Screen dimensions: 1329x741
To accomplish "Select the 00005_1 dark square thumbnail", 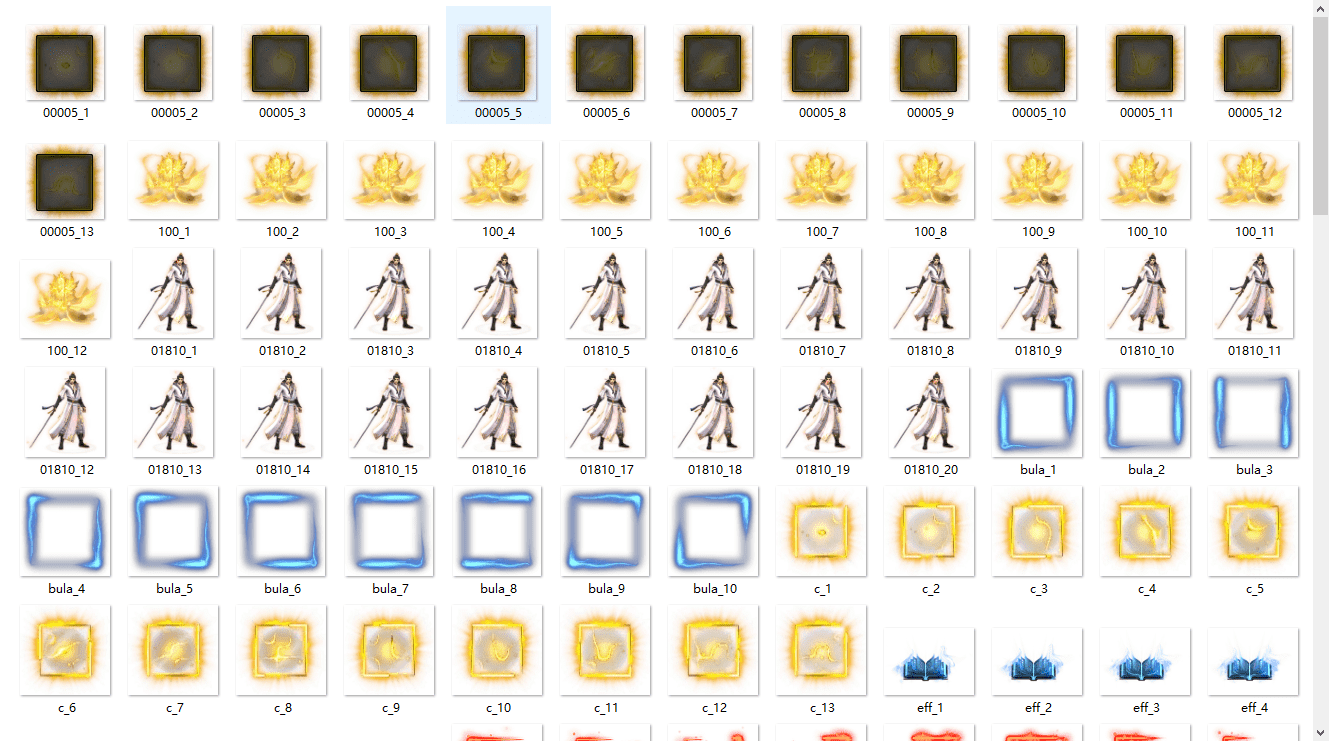I will click(x=65, y=63).
